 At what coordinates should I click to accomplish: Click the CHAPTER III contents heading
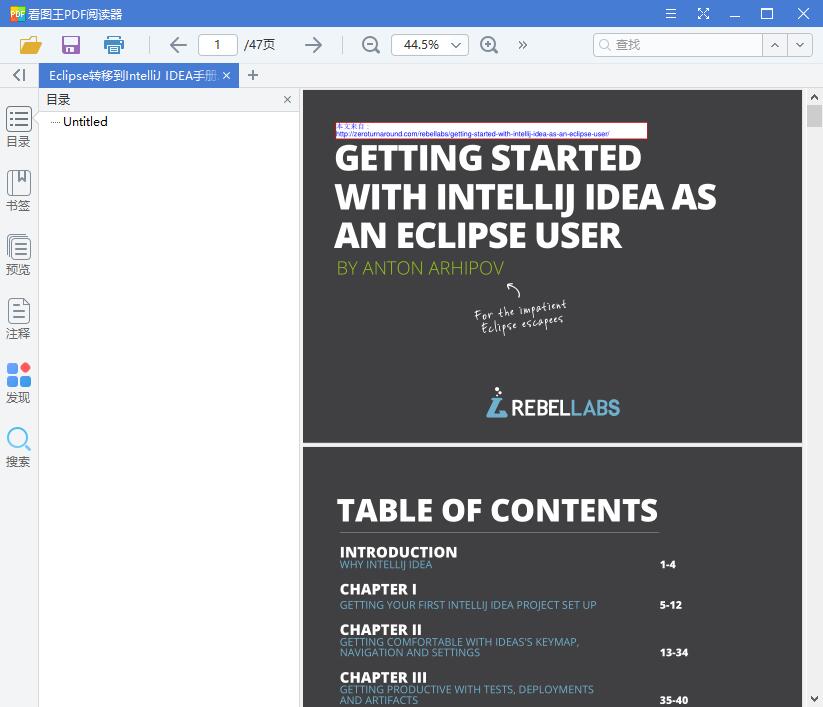pos(383,677)
